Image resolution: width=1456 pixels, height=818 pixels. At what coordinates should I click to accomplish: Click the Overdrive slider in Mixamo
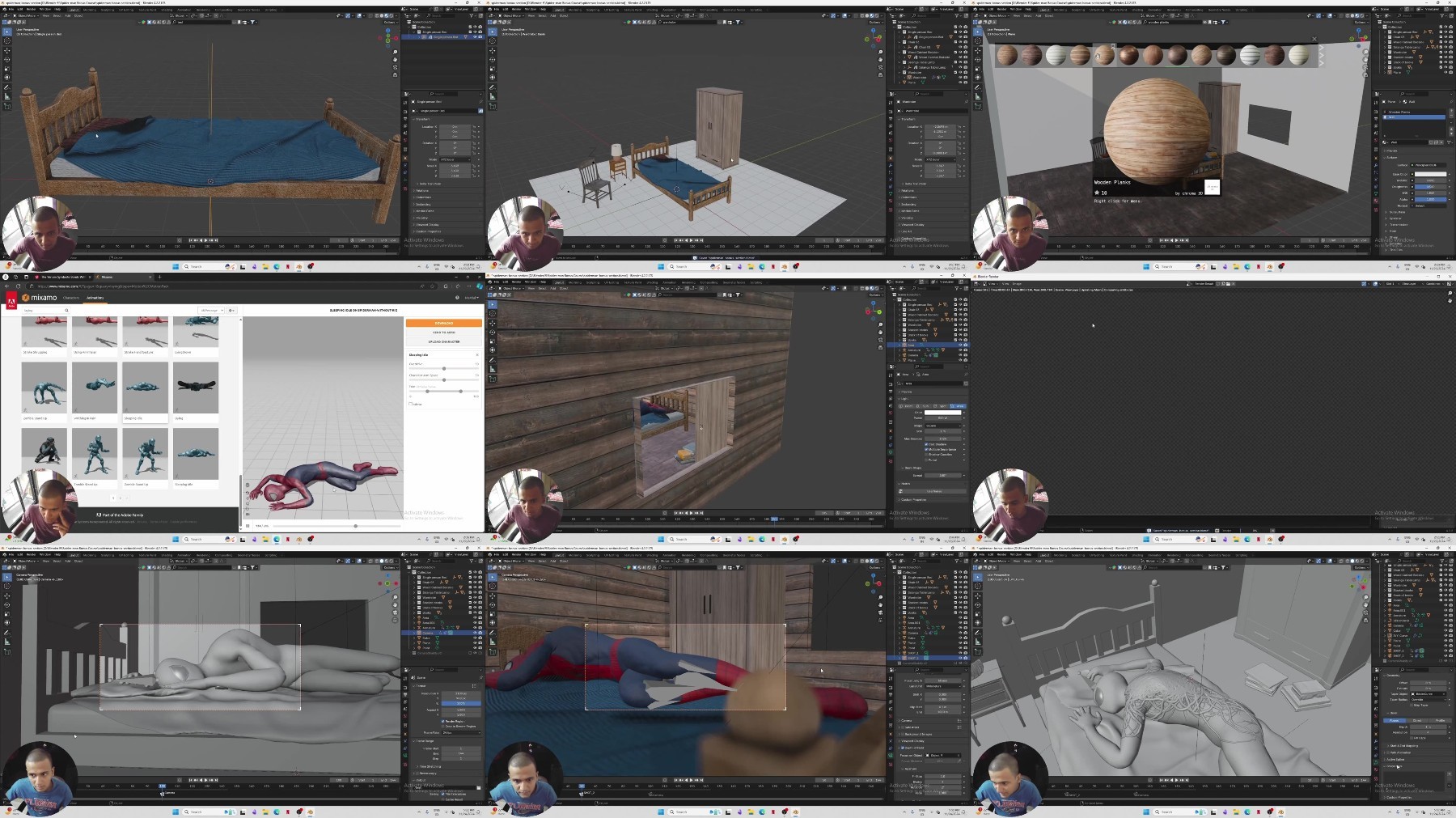coord(444,368)
